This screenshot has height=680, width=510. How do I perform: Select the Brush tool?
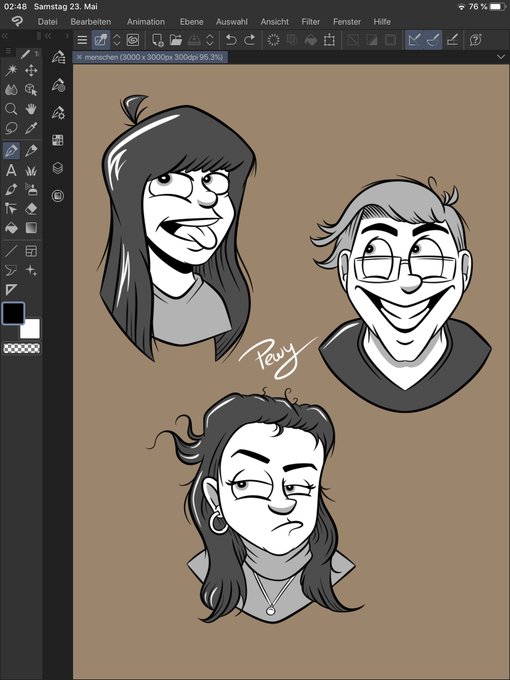point(11,190)
